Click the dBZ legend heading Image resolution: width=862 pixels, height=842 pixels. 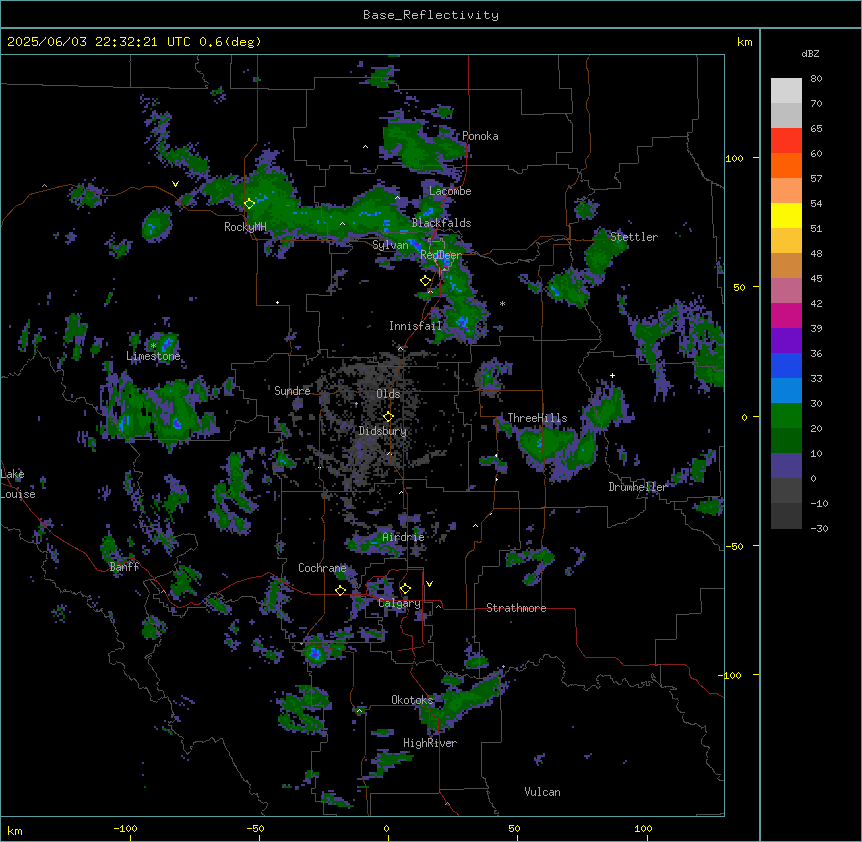point(810,53)
